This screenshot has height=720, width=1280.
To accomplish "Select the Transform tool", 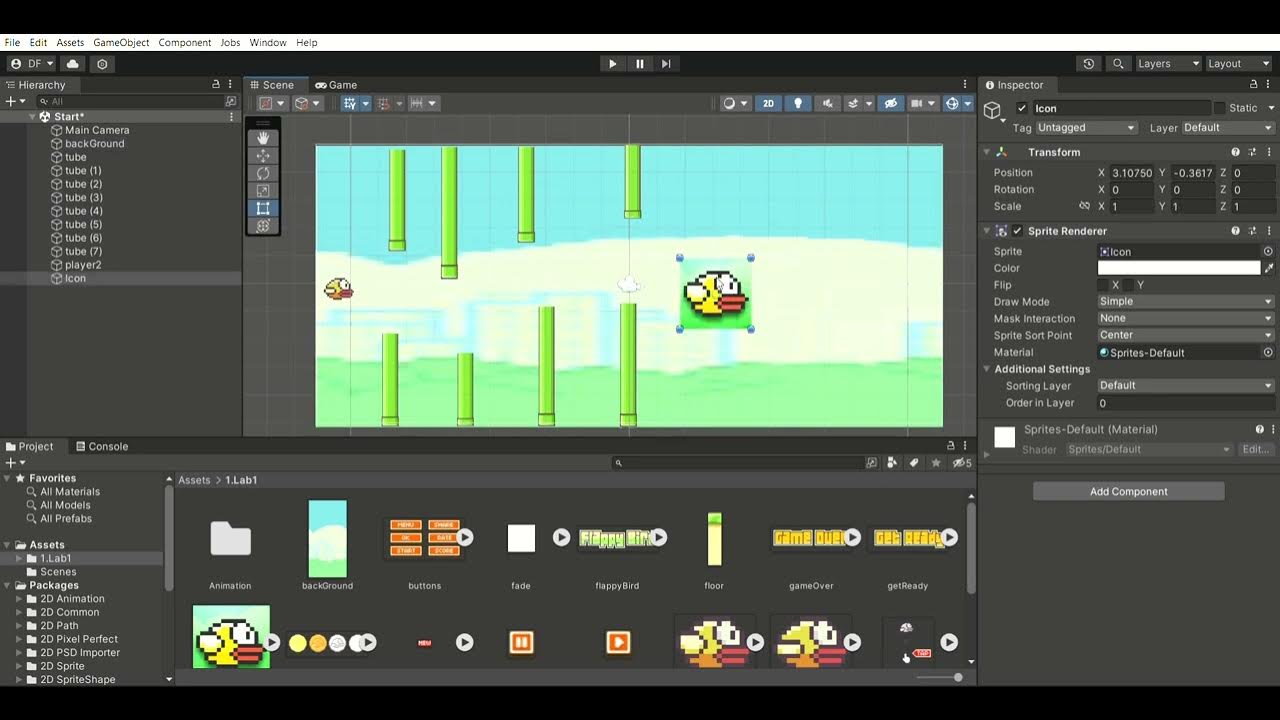I will pos(263,226).
